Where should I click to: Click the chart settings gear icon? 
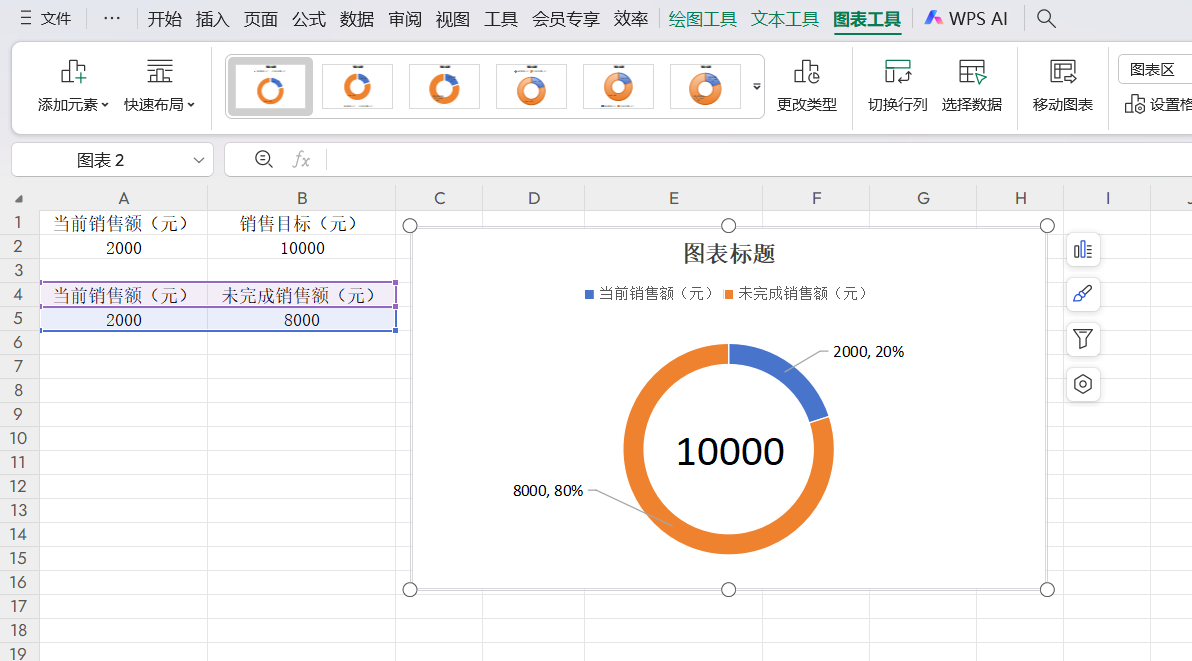click(x=1083, y=384)
